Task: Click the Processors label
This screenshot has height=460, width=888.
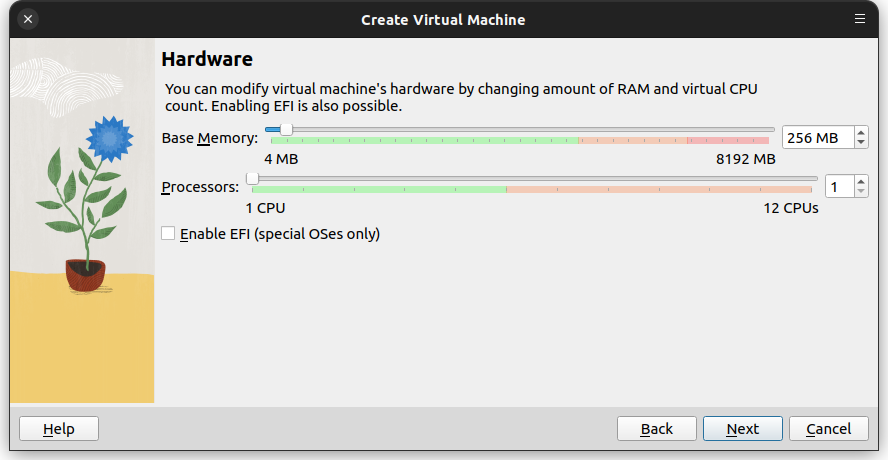Action: pyautogui.click(x=200, y=188)
